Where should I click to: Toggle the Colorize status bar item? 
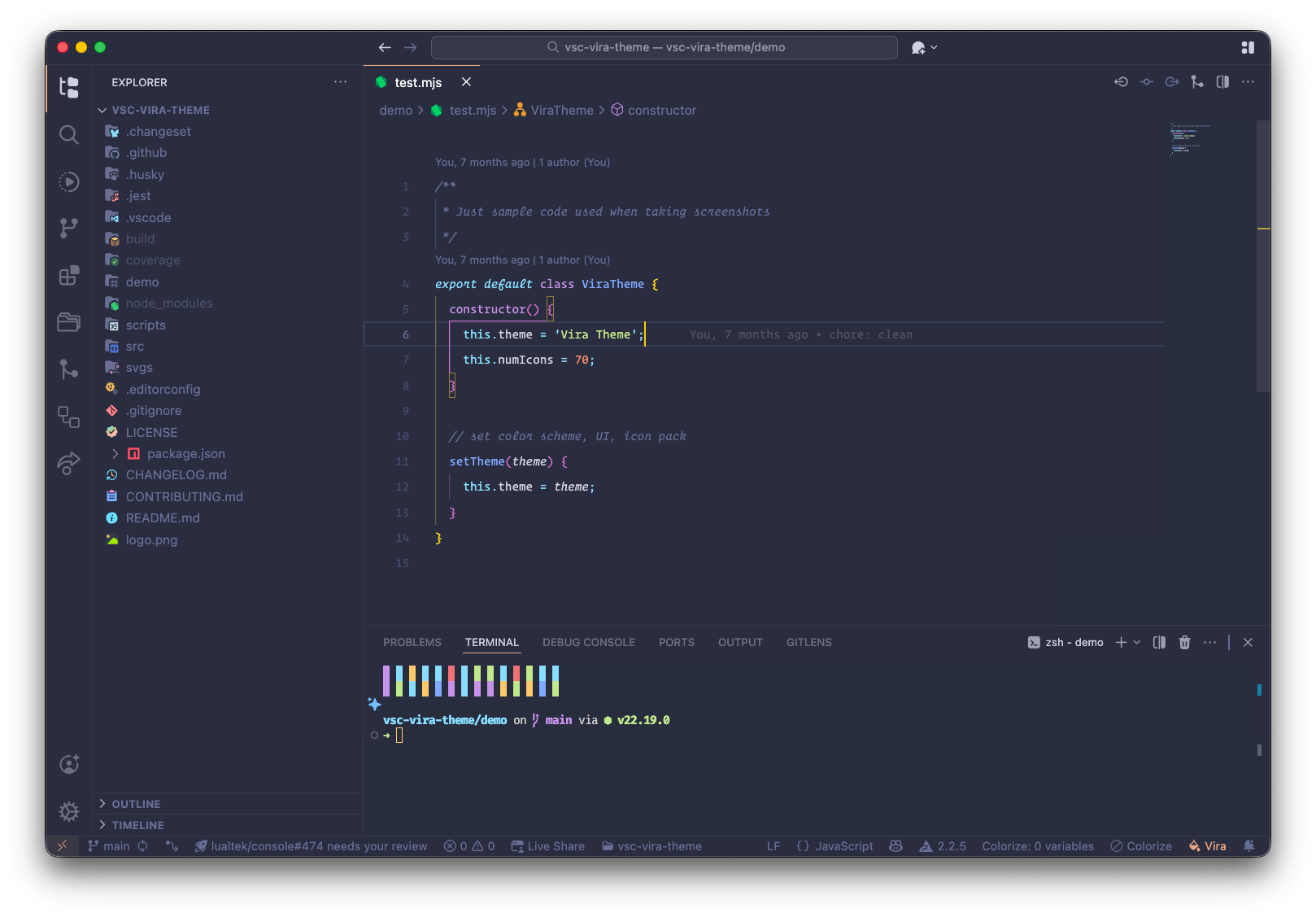(x=1141, y=846)
